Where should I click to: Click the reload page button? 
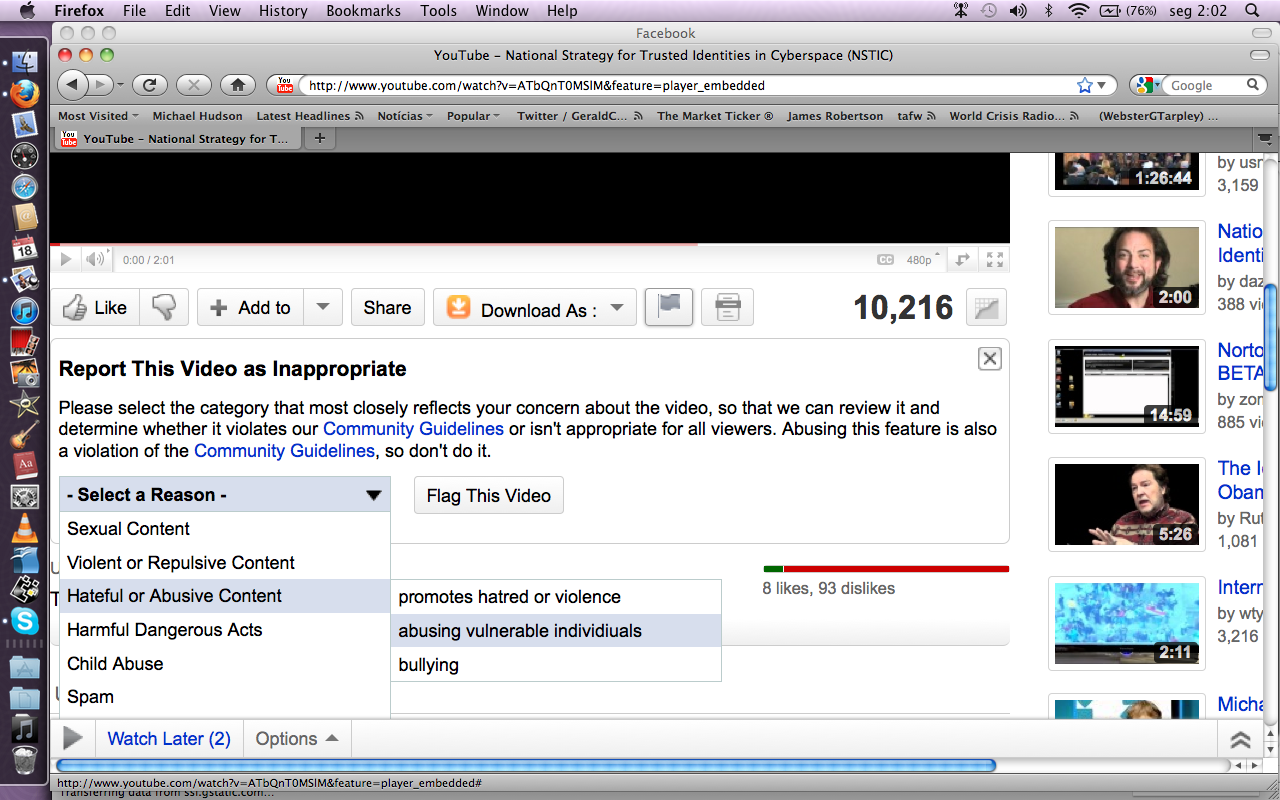pos(150,85)
